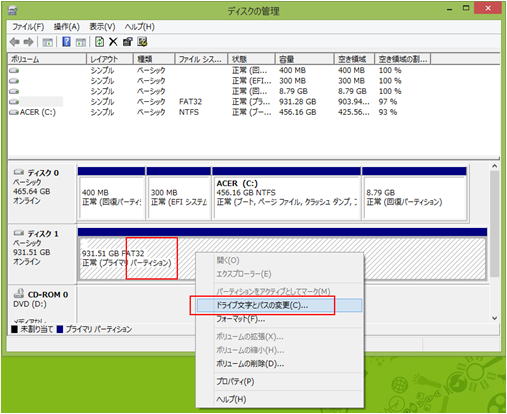The width and height of the screenshot is (507, 414).
Task: Click the show/hide action pane icon
Action: pos(81,42)
